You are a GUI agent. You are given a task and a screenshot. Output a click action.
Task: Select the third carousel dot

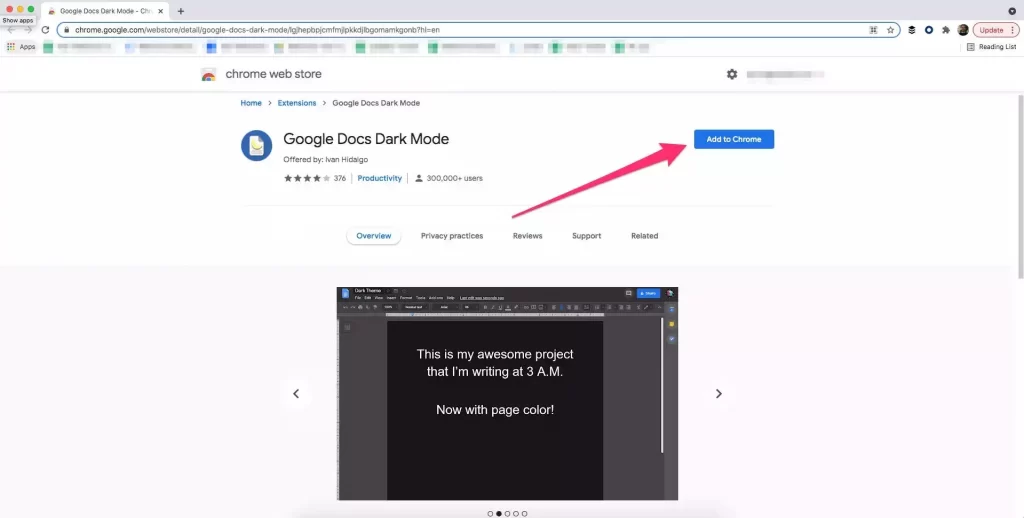coord(507,513)
